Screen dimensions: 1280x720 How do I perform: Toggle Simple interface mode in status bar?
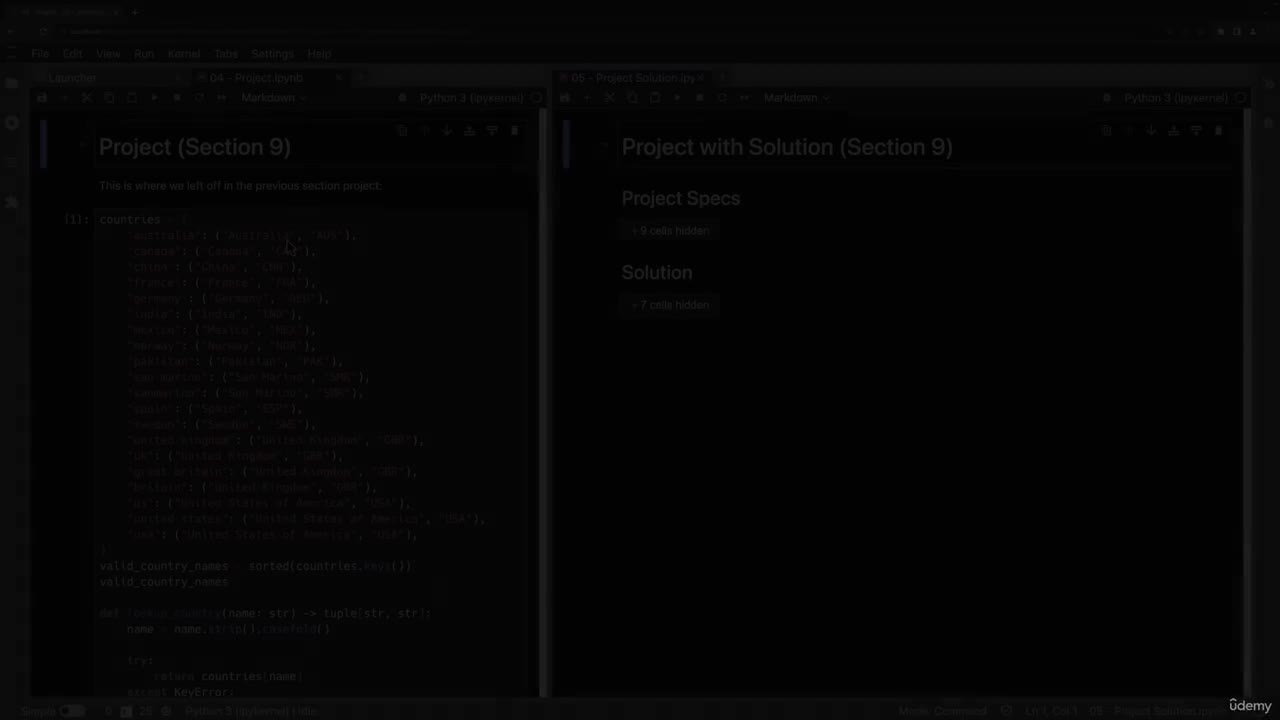click(71, 711)
